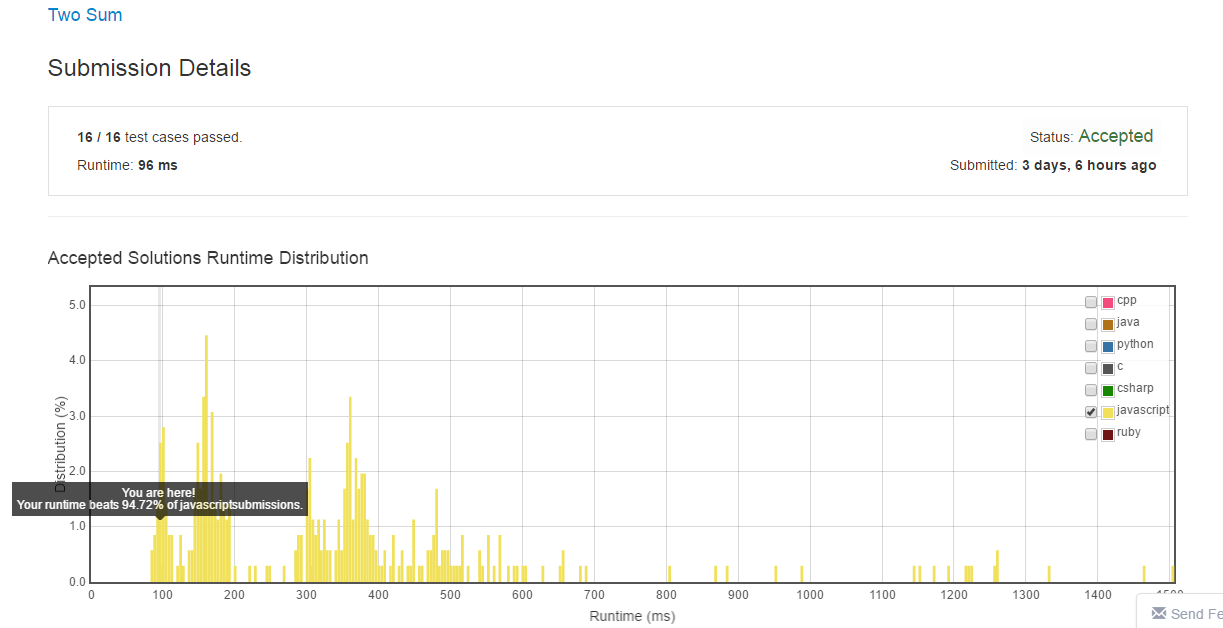Enable the cpp checkbox in legend

tap(1091, 302)
